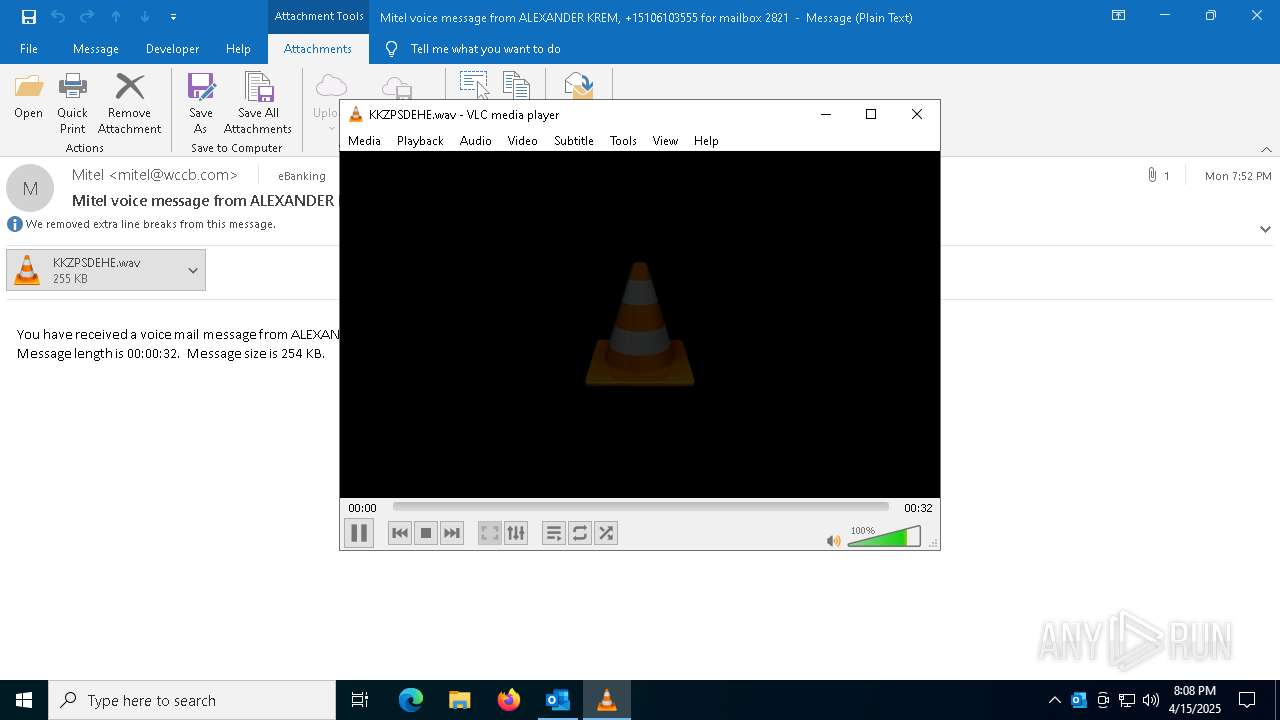Open Task View on the taskbar

pos(360,700)
